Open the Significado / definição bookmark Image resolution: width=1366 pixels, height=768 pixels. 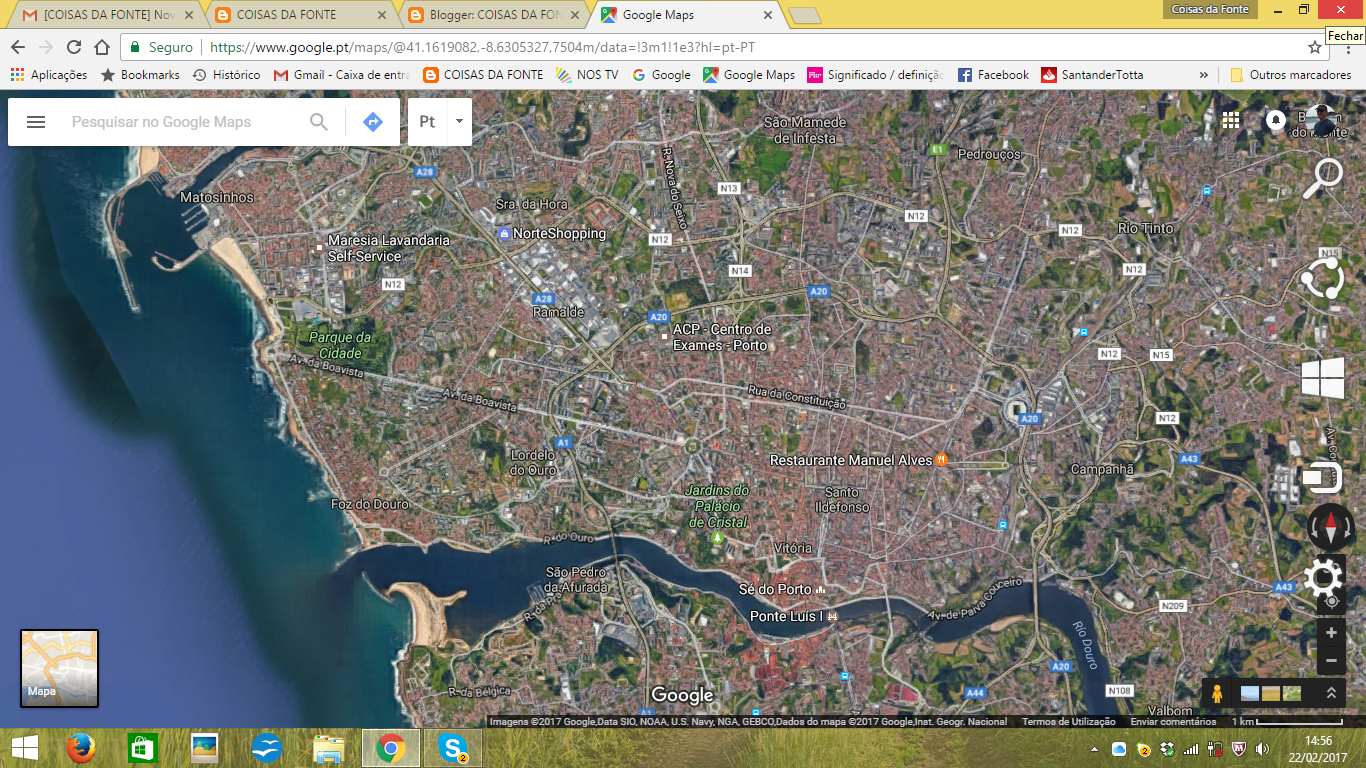pyautogui.click(x=876, y=75)
